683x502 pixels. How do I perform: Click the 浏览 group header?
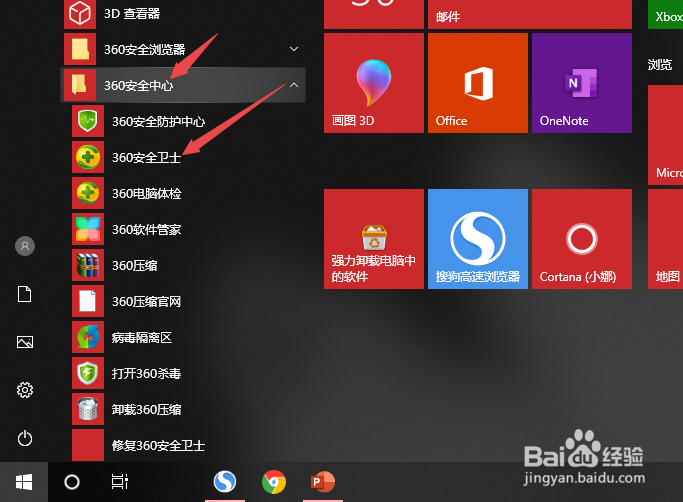point(659,65)
